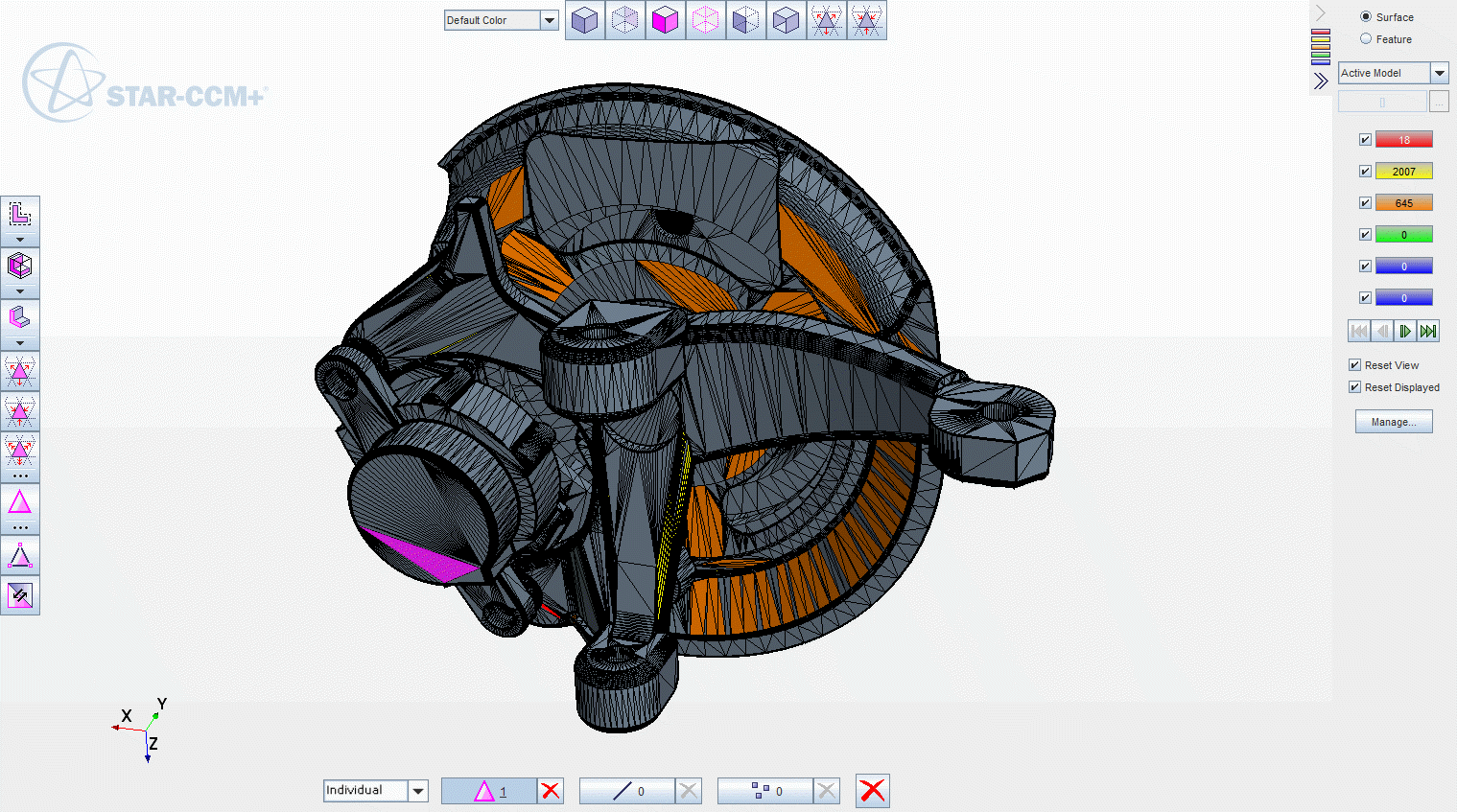
Task: Click the green next-step play arrow
Action: point(1404,332)
